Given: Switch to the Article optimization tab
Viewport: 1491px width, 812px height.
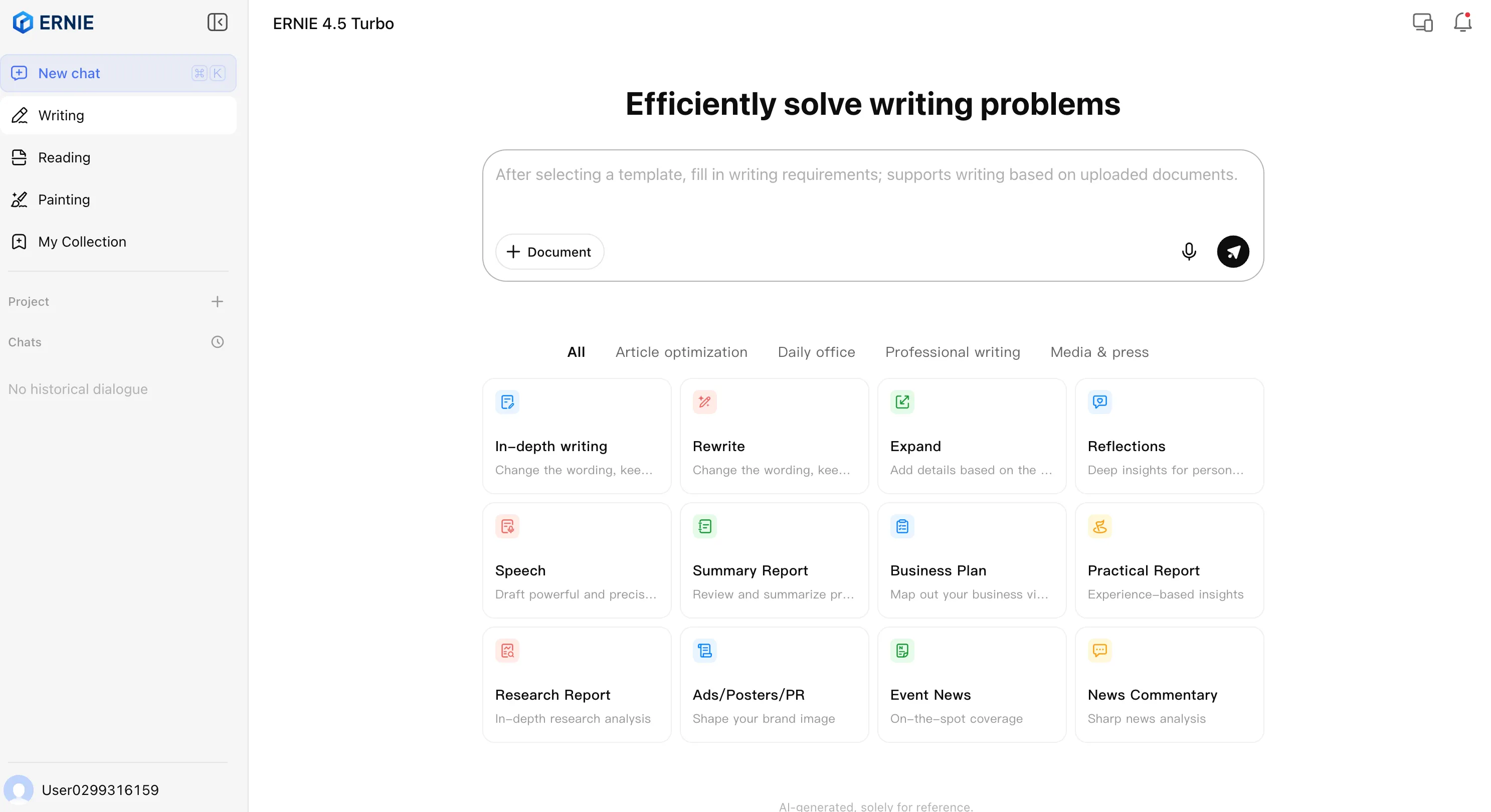Looking at the screenshot, I should pos(681,352).
